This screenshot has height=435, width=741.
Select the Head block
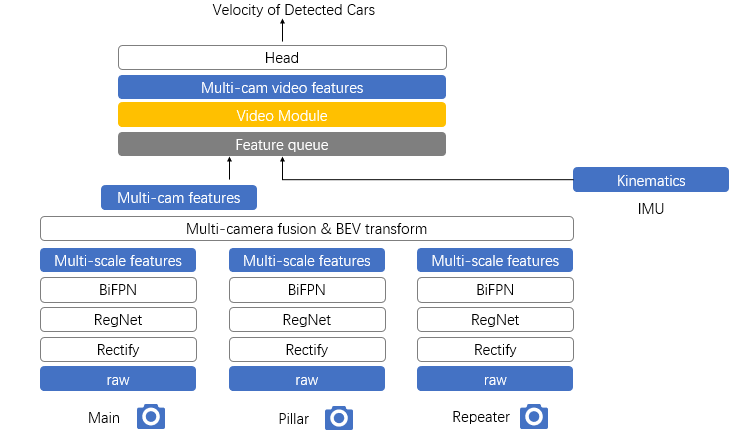[x=282, y=58]
